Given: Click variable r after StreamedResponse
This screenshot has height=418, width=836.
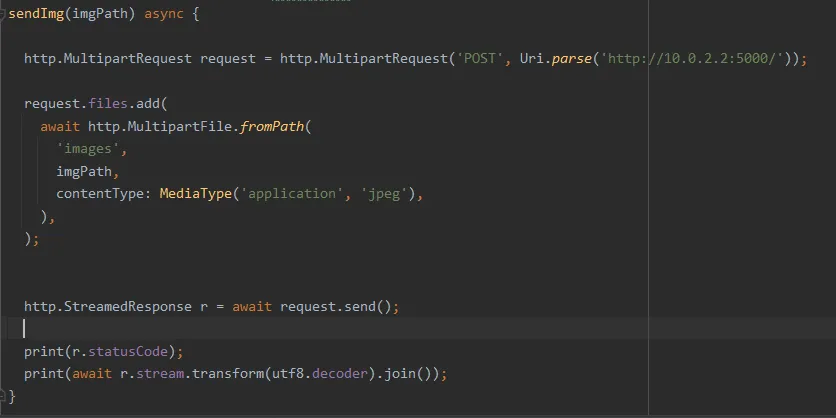Looking at the screenshot, I should point(204,308).
